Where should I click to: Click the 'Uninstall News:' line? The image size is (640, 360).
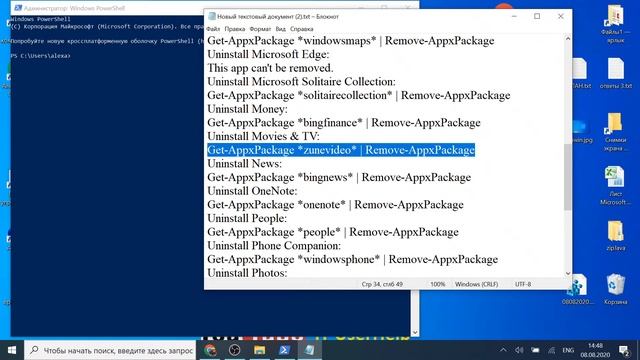(244, 164)
